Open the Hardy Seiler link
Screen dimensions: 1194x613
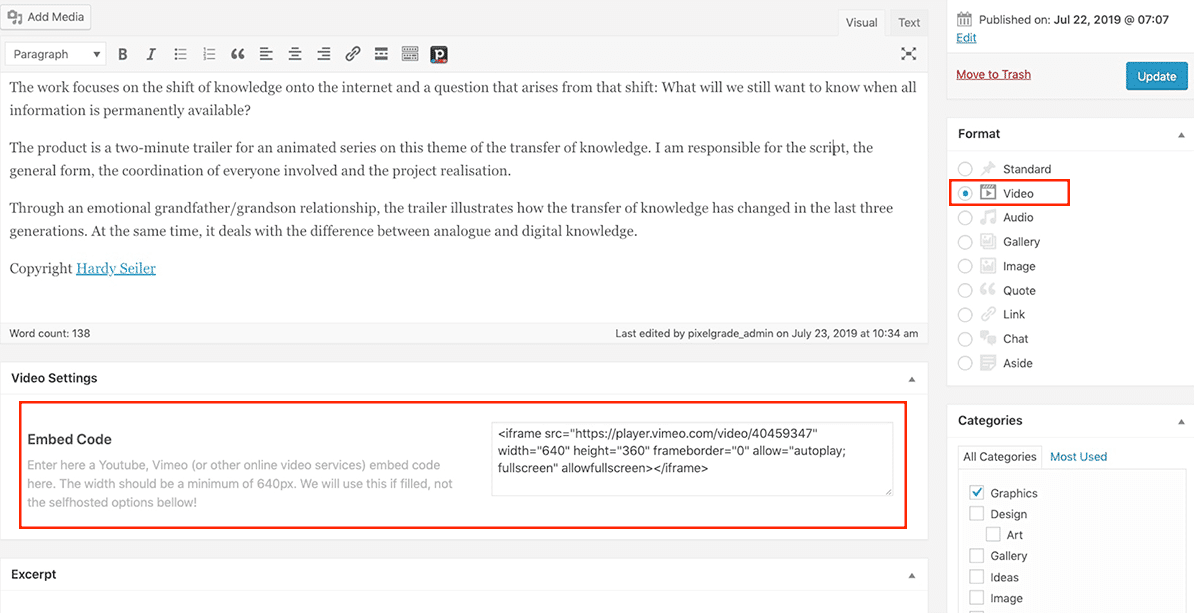pyautogui.click(x=116, y=268)
